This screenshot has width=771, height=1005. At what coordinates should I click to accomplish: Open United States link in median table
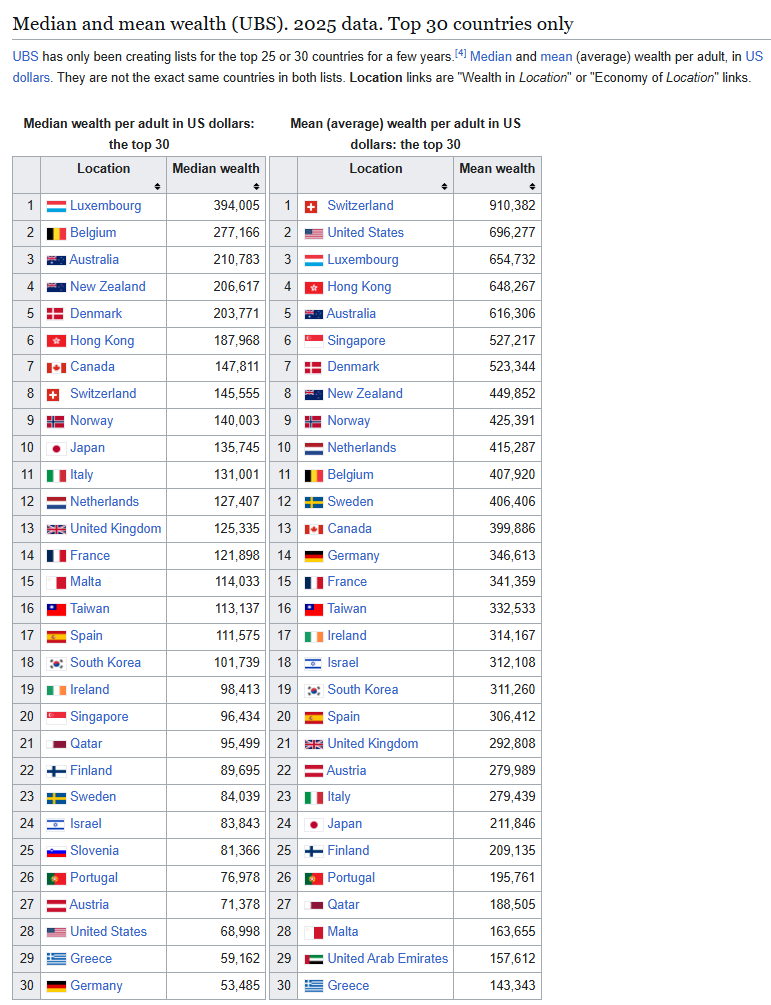108,931
